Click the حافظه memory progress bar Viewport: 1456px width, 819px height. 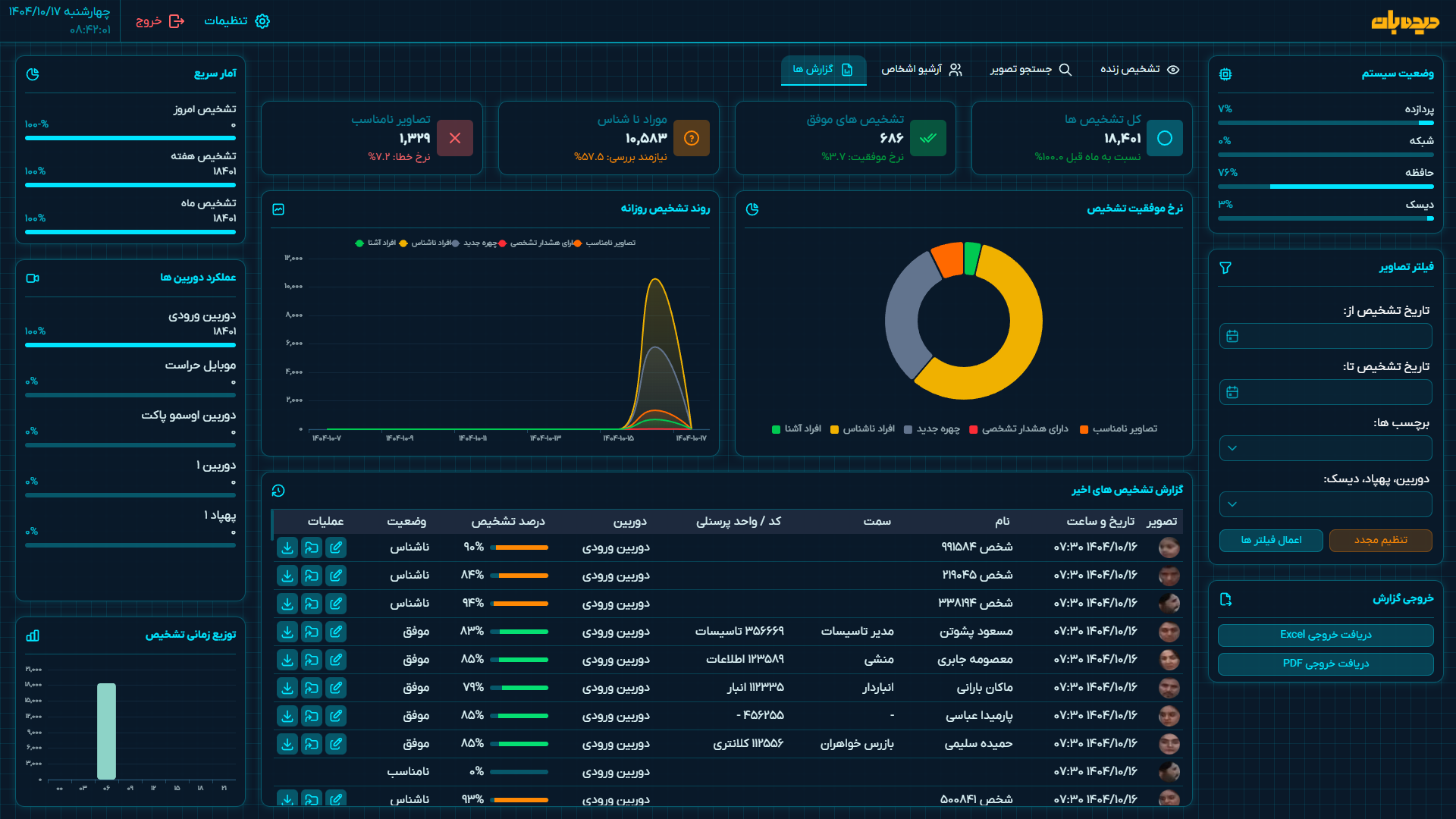(1326, 186)
